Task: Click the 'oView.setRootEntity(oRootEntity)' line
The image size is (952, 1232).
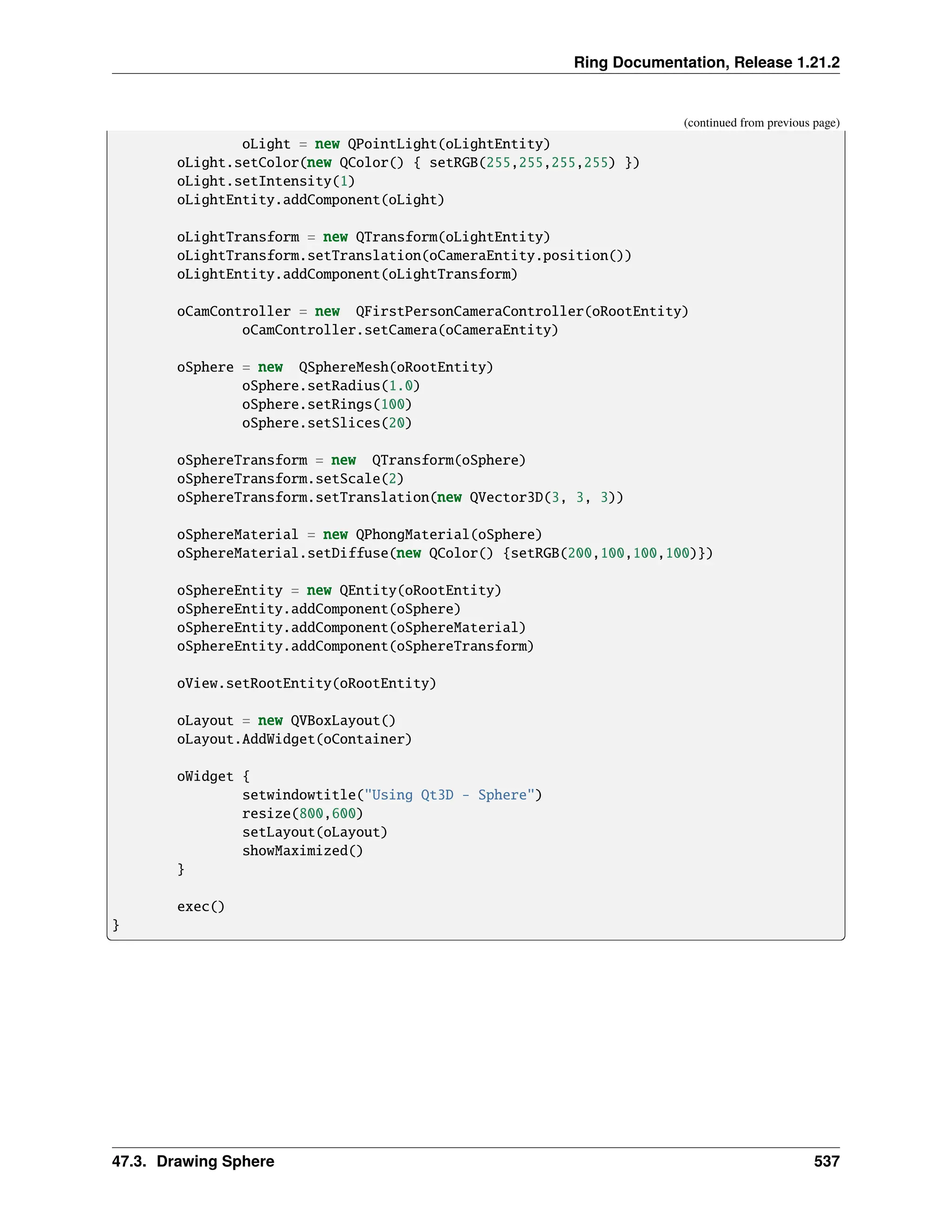Action: [x=306, y=684]
